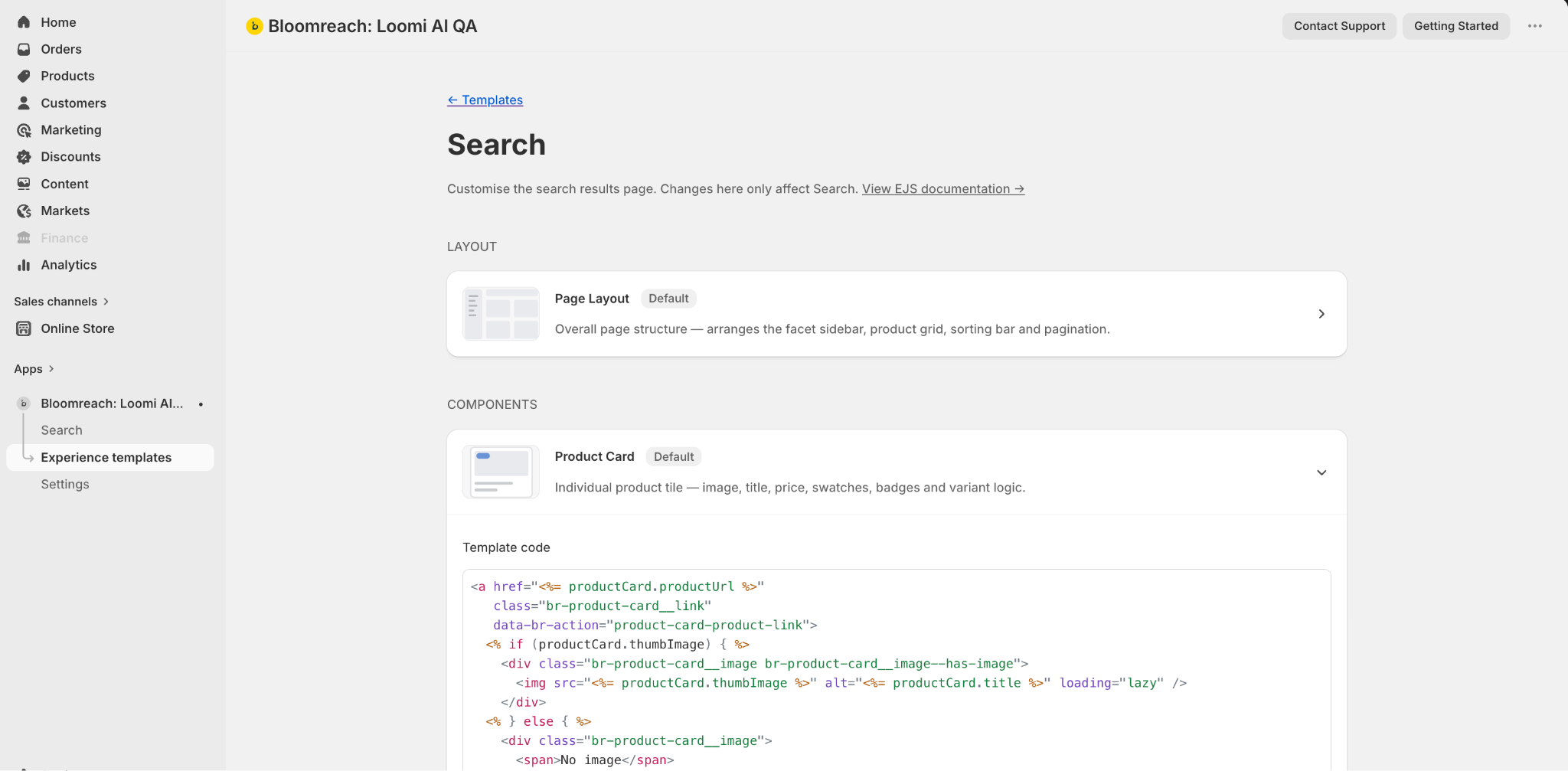
Task: Click inside the Template code editor
Action: click(897, 670)
